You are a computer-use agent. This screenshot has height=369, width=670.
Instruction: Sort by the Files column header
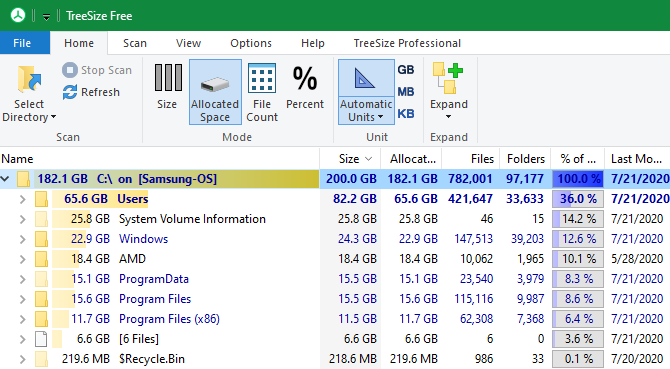[x=471, y=159]
